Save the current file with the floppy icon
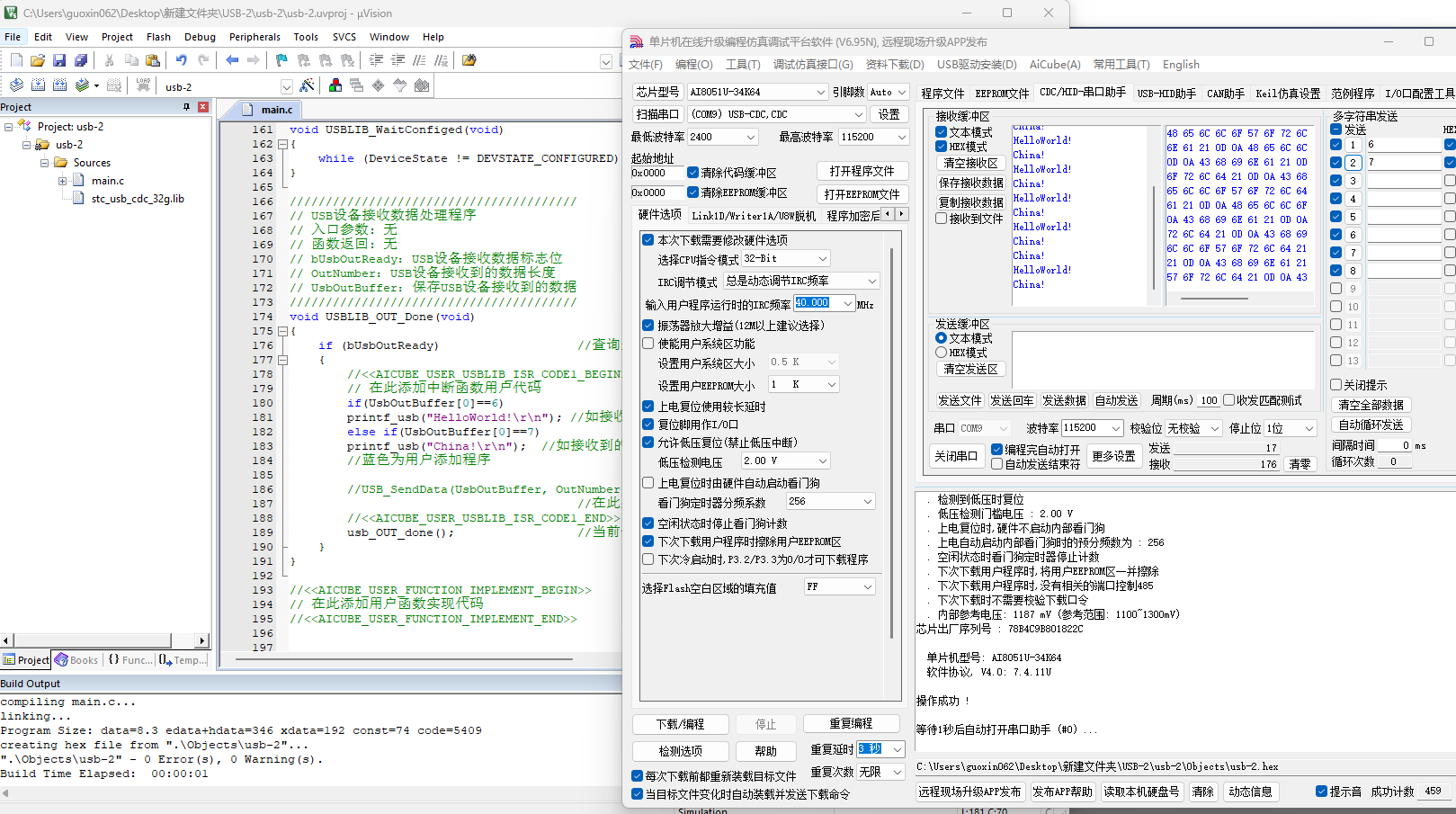The width and height of the screenshot is (1456, 814). pos(59,60)
